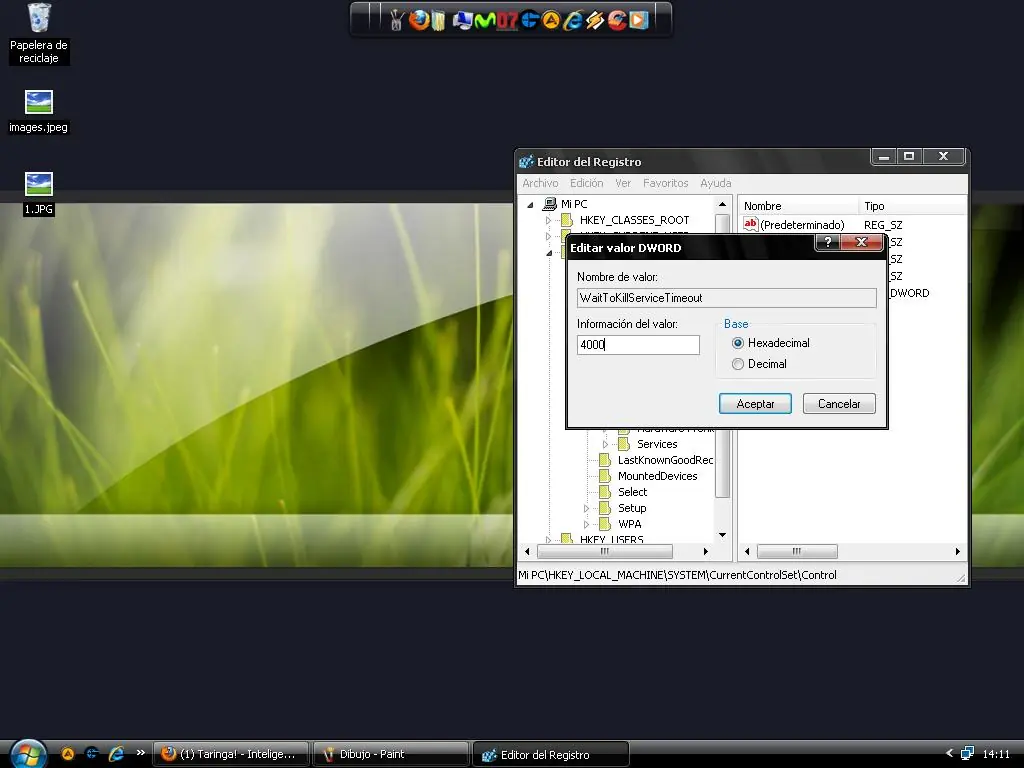Viewport: 1024px width, 768px height.
Task: Expand the Setup key
Action: click(x=586, y=508)
